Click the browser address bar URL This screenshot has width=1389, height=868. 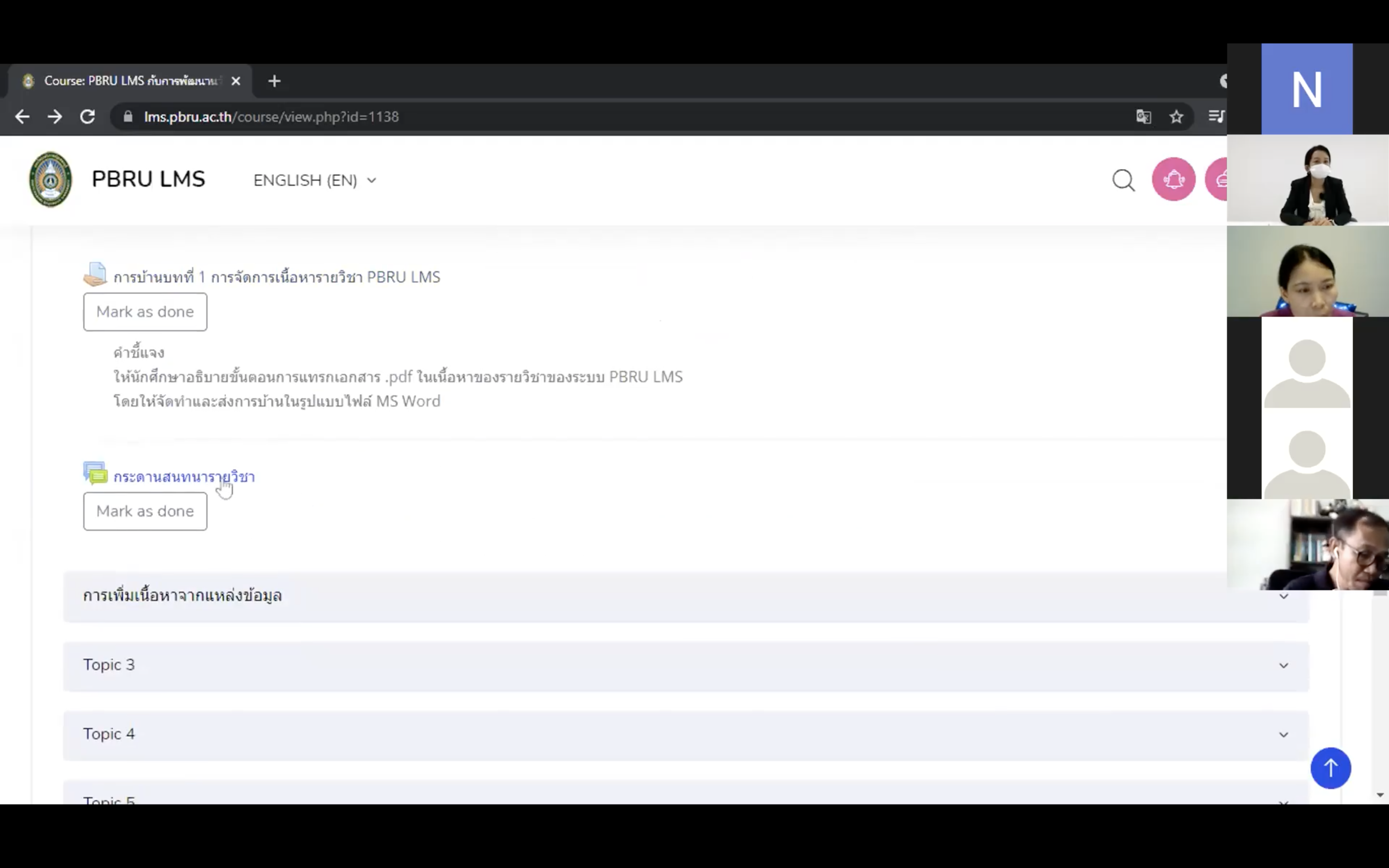point(271,117)
